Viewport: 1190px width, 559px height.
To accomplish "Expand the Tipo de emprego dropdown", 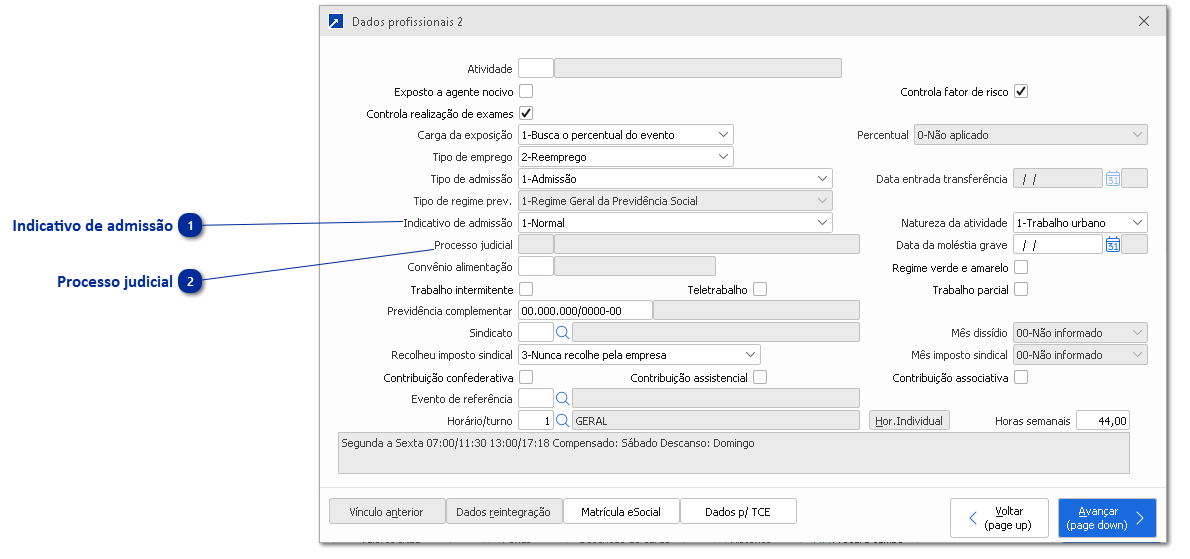I will (723, 157).
